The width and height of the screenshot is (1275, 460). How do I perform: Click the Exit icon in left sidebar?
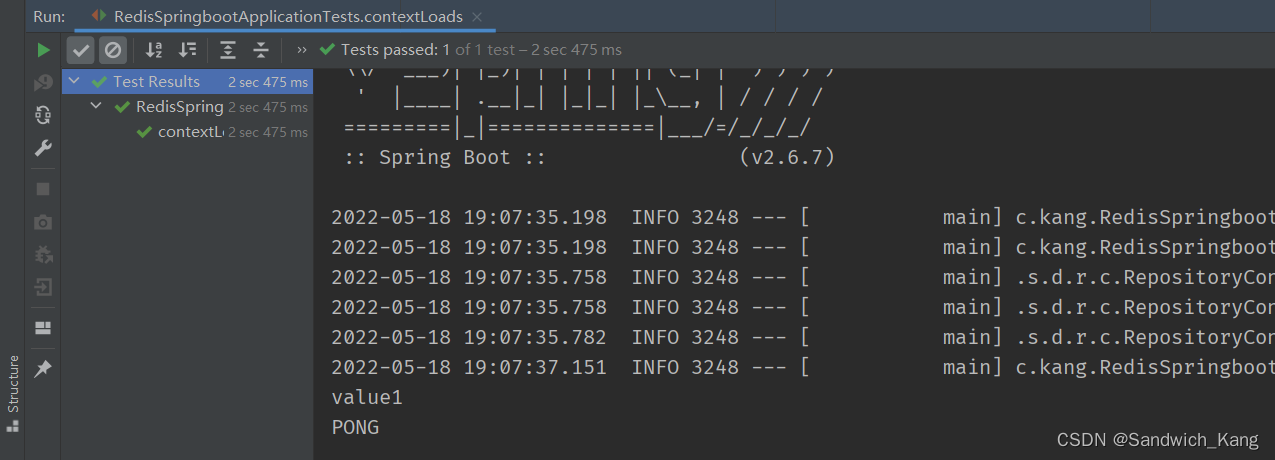43,287
